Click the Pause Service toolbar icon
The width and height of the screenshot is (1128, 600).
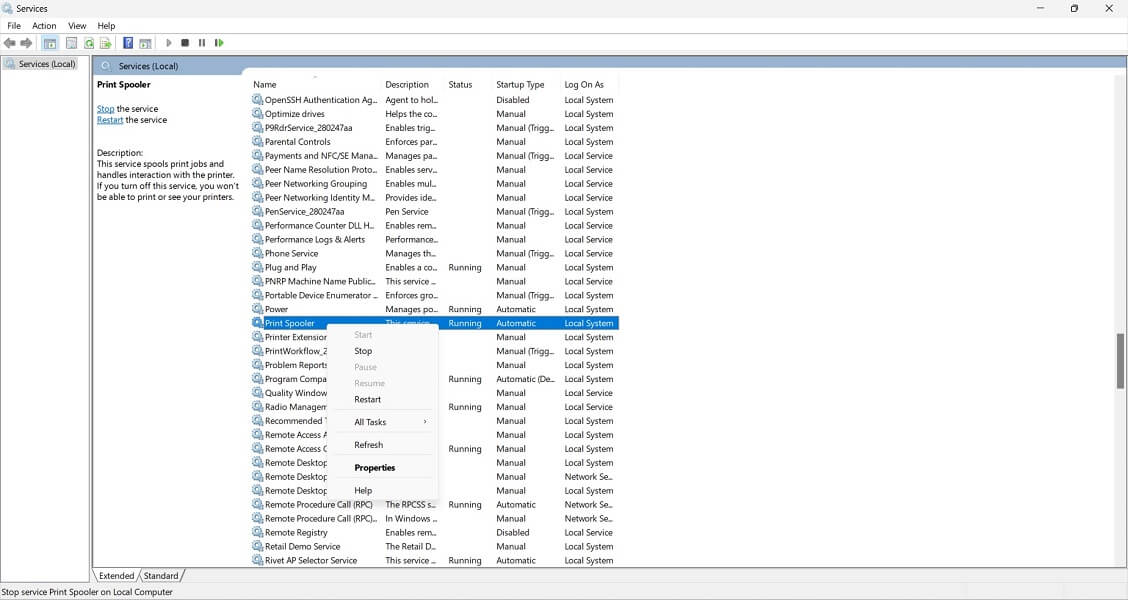[201, 42]
